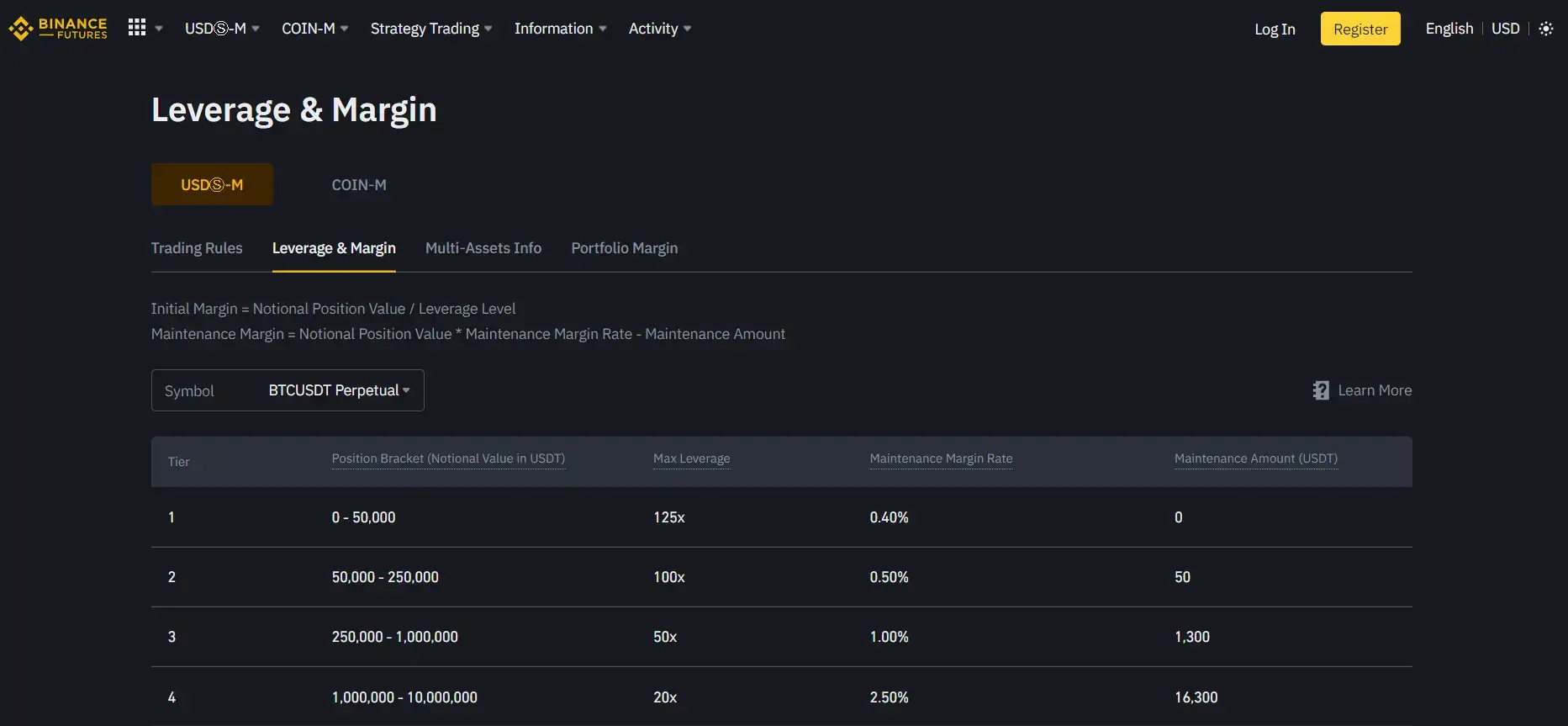
Task: Expand the arrow beside the apps grid
Action: [159, 29]
